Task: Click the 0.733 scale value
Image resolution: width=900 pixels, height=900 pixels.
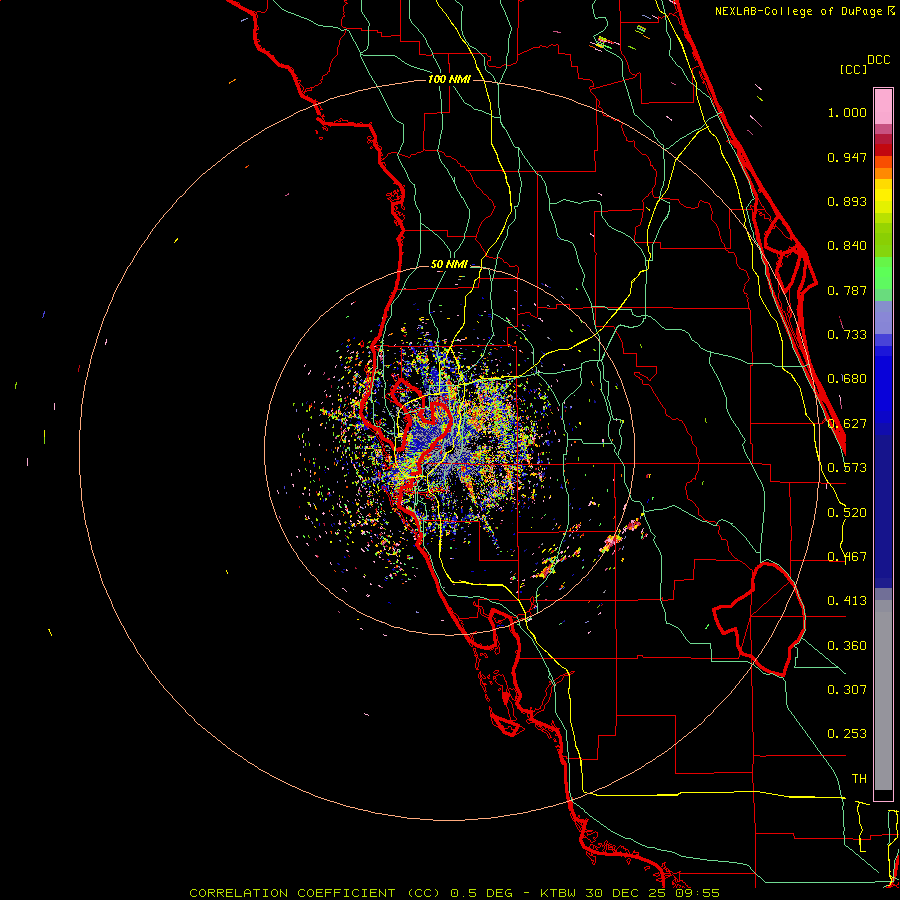Action: point(847,335)
